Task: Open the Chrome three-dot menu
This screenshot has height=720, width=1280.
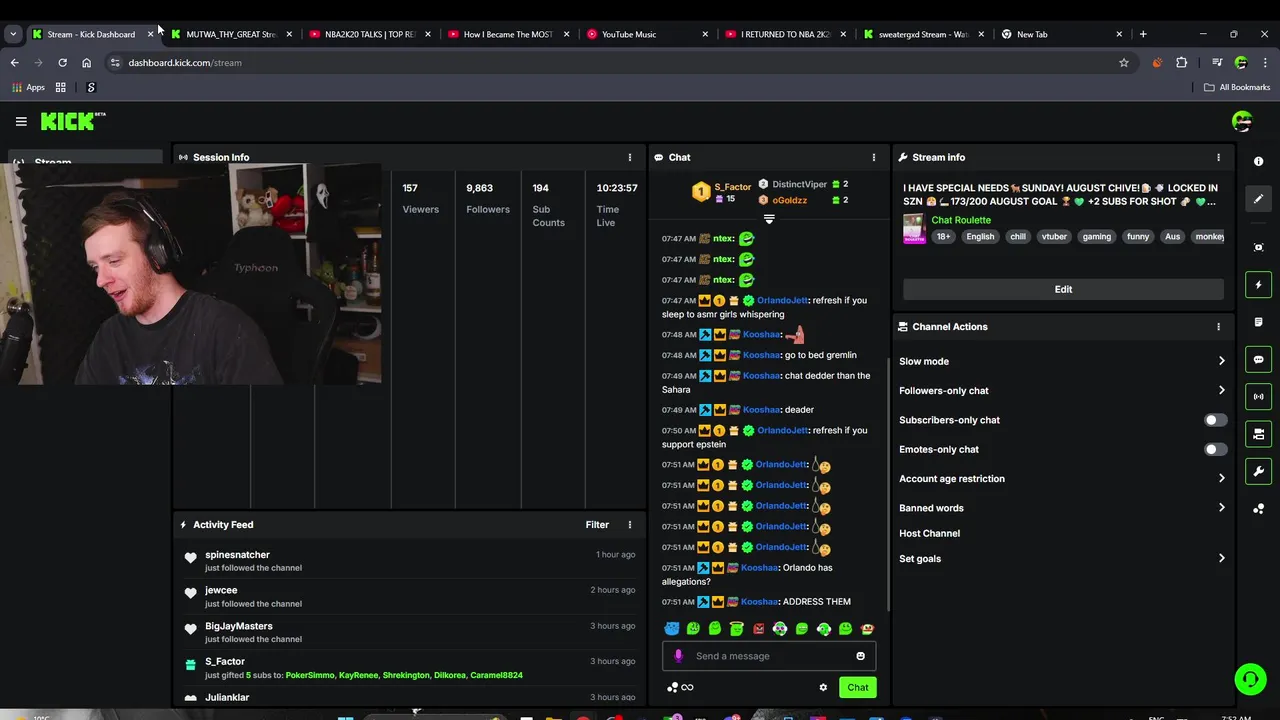Action: pos(1264,62)
